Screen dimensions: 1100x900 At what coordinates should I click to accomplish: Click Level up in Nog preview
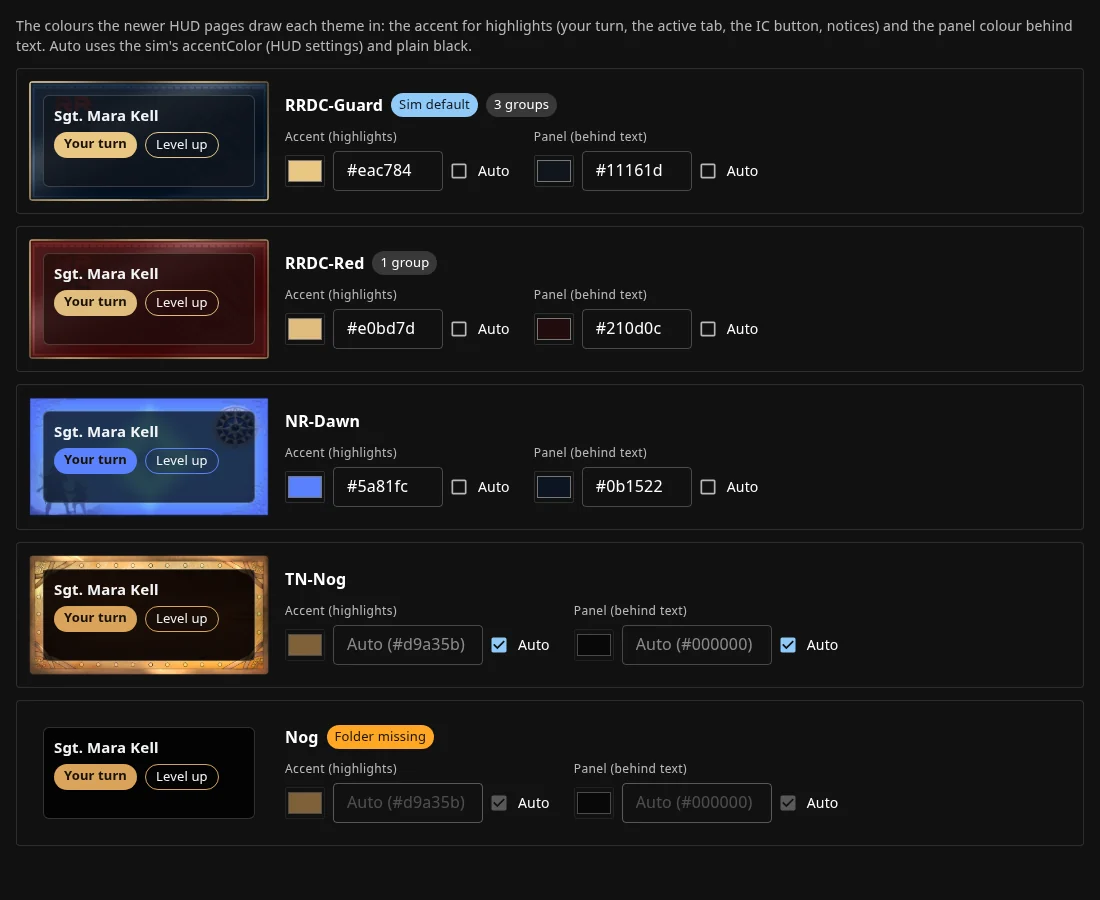(x=182, y=777)
